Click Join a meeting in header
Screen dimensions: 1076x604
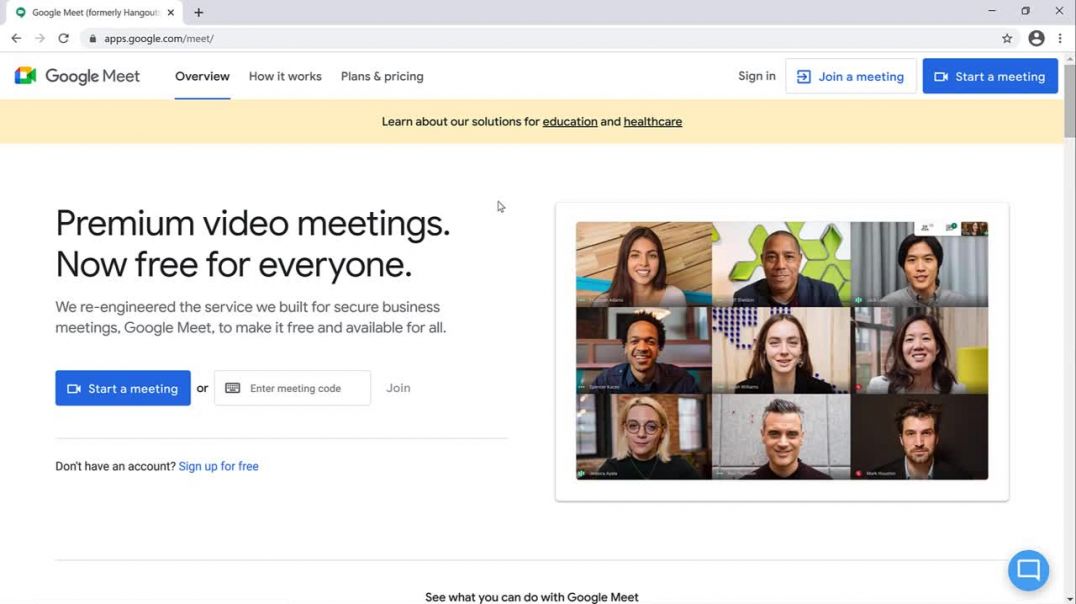click(x=850, y=76)
